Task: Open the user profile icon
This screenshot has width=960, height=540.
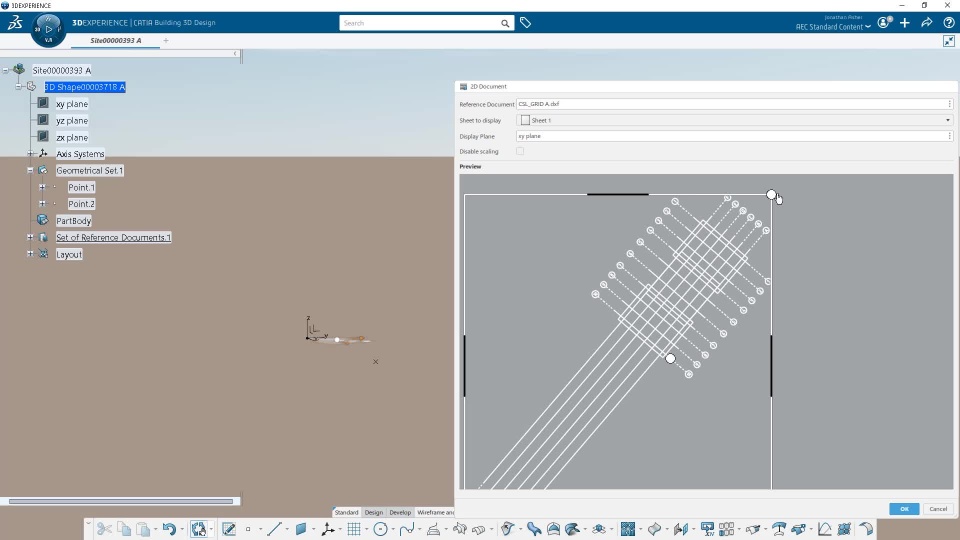Action: coord(884,23)
